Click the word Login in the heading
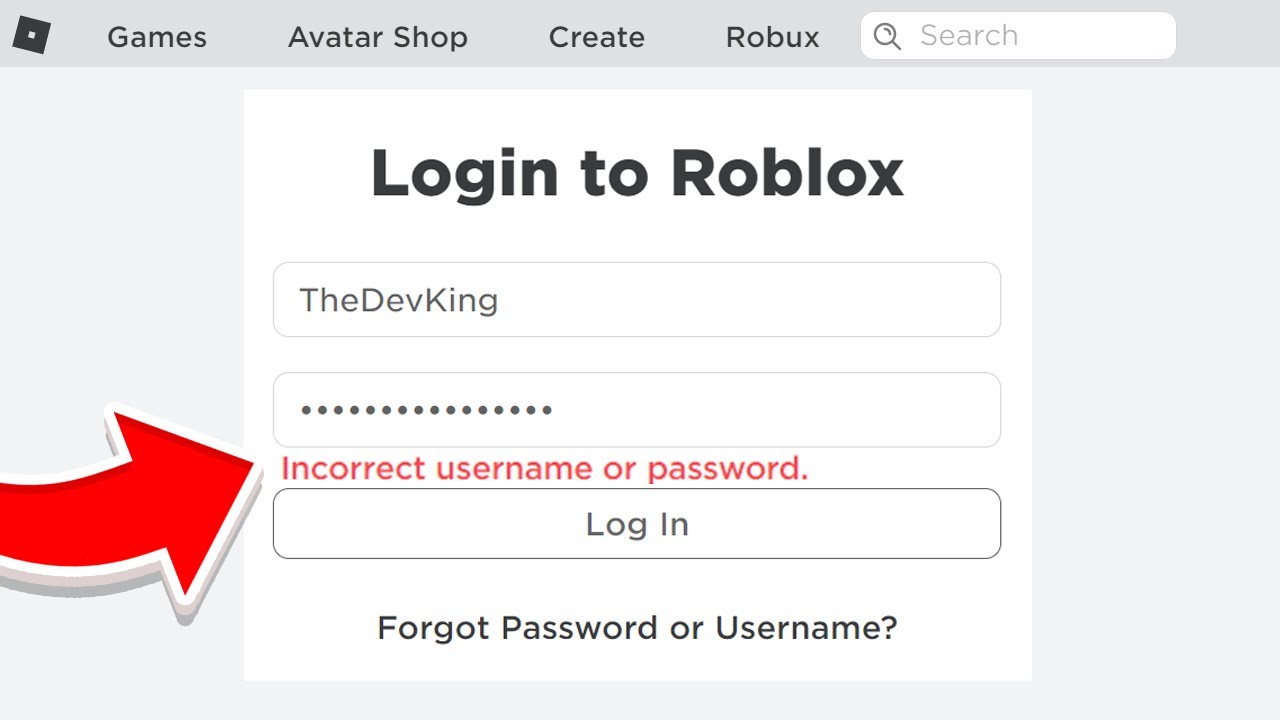This screenshot has width=1280, height=720. click(x=464, y=174)
